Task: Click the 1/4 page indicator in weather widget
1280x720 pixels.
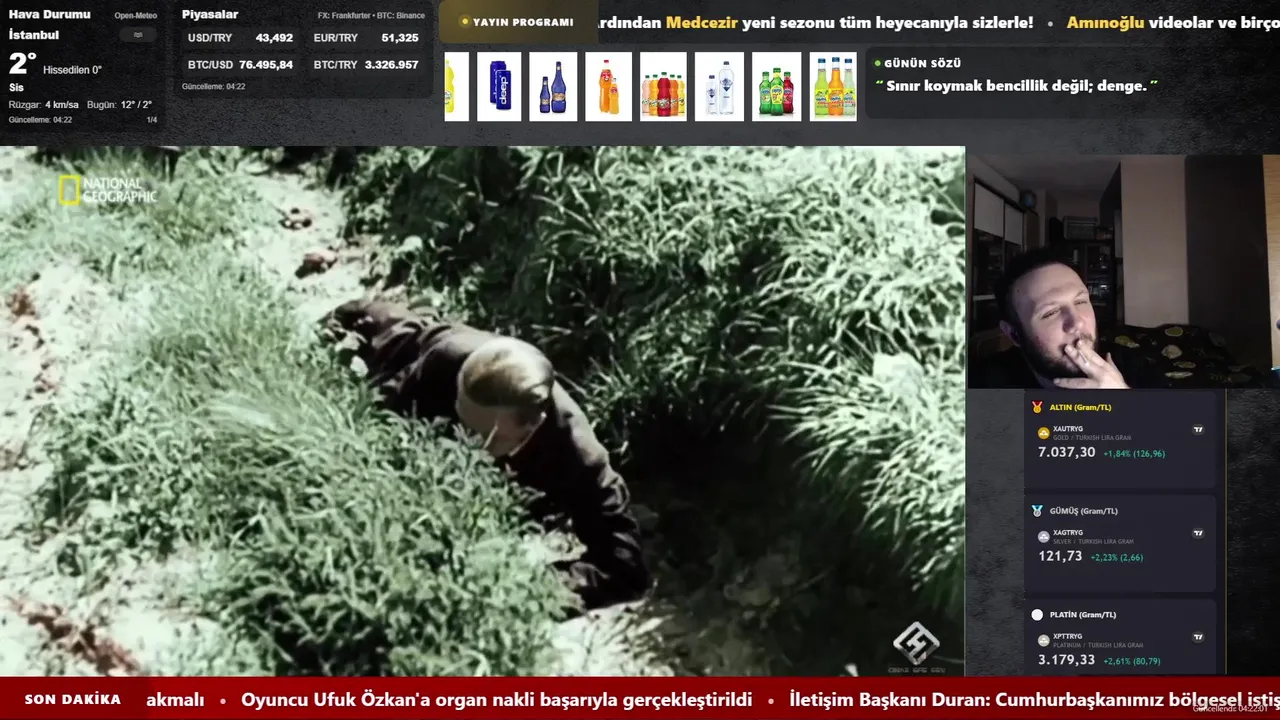Action: (152, 120)
